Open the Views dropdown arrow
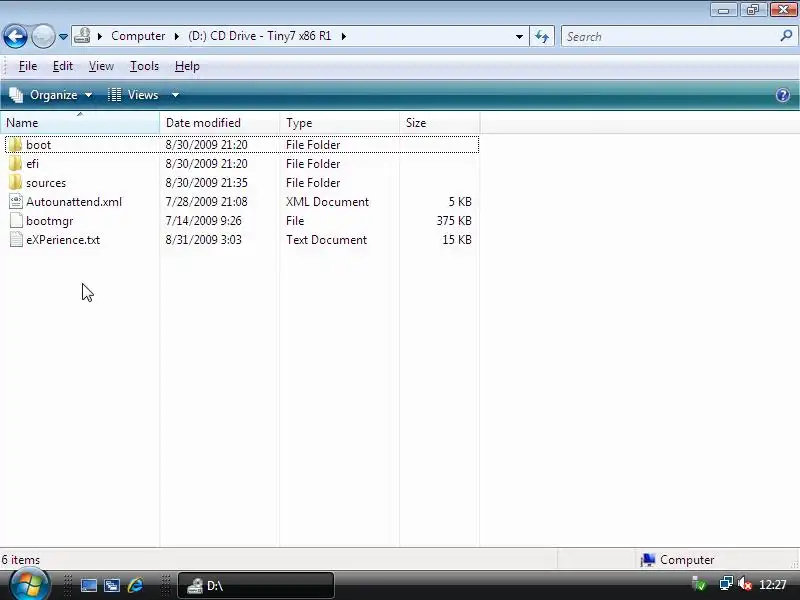Screen dimensions: 800x600 coord(175,95)
